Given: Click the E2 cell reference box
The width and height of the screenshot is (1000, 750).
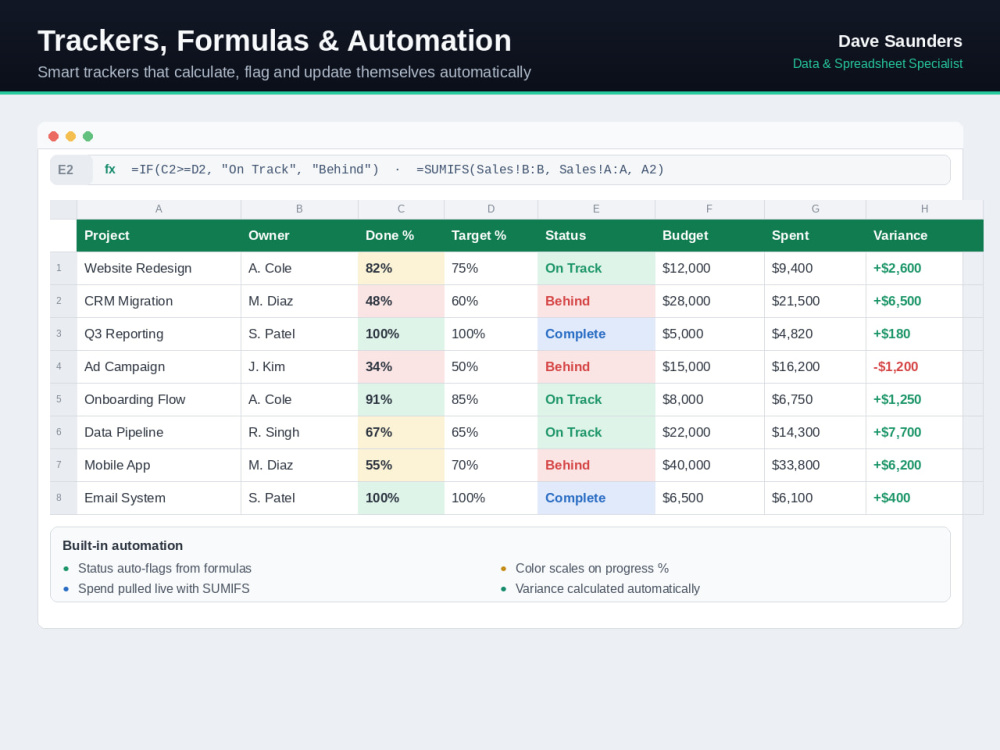Looking at the screenshot, I should point(71,170).
